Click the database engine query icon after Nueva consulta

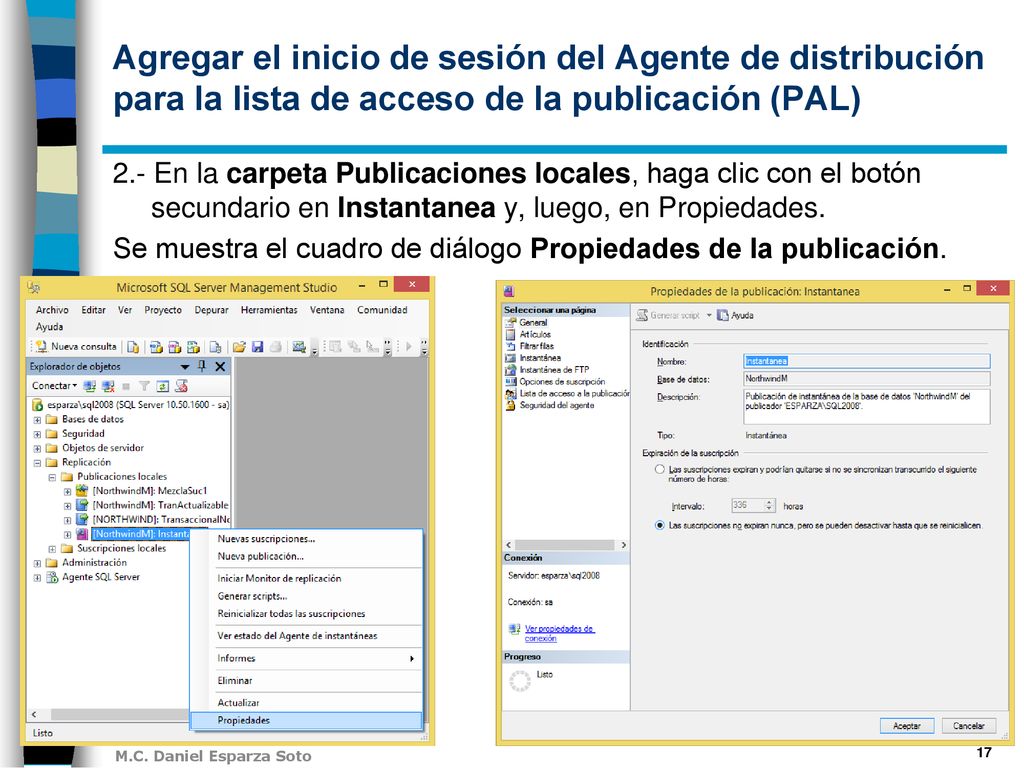click(x=133, y=347)
